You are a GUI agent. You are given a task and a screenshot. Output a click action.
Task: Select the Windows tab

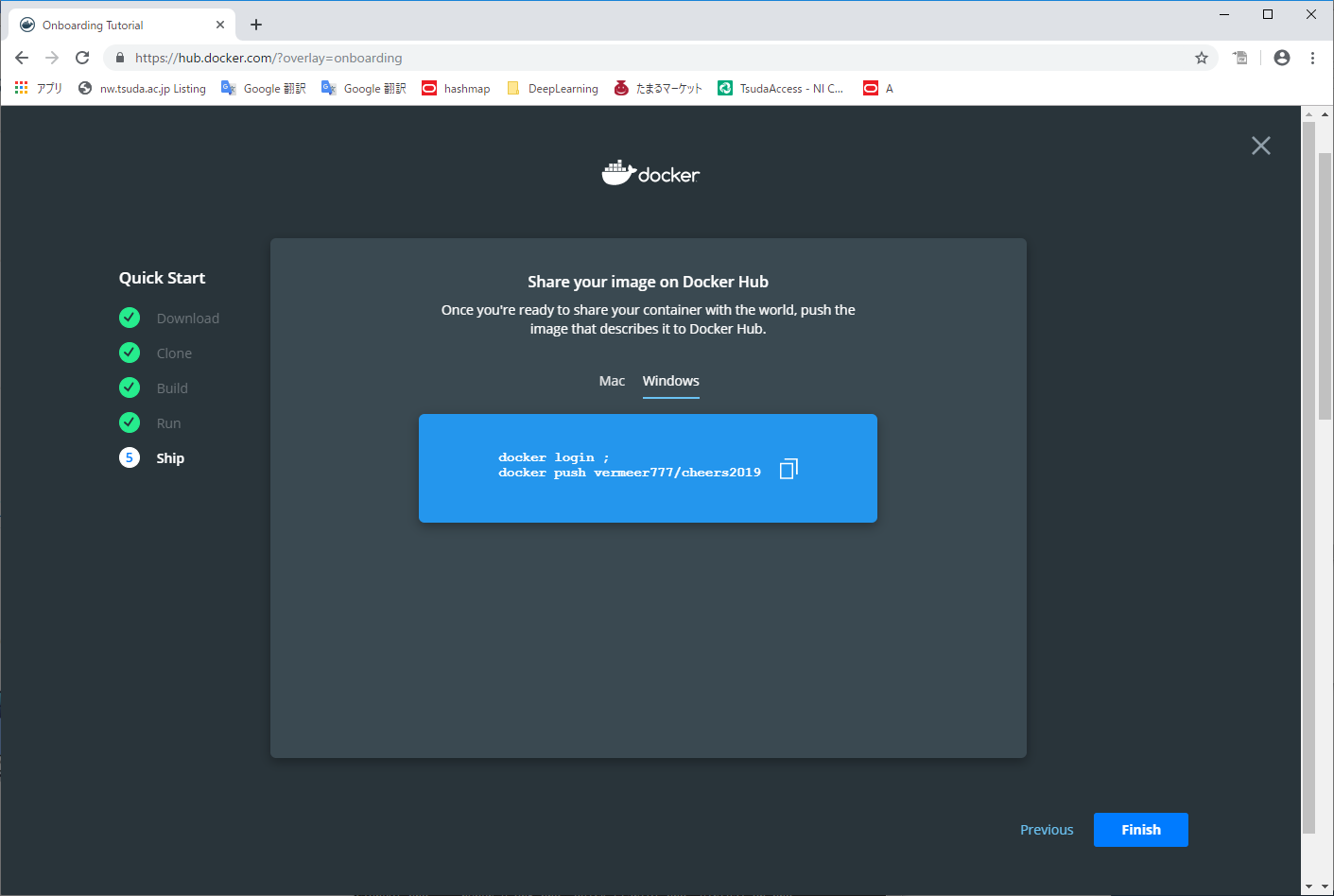tap(670, 381)
